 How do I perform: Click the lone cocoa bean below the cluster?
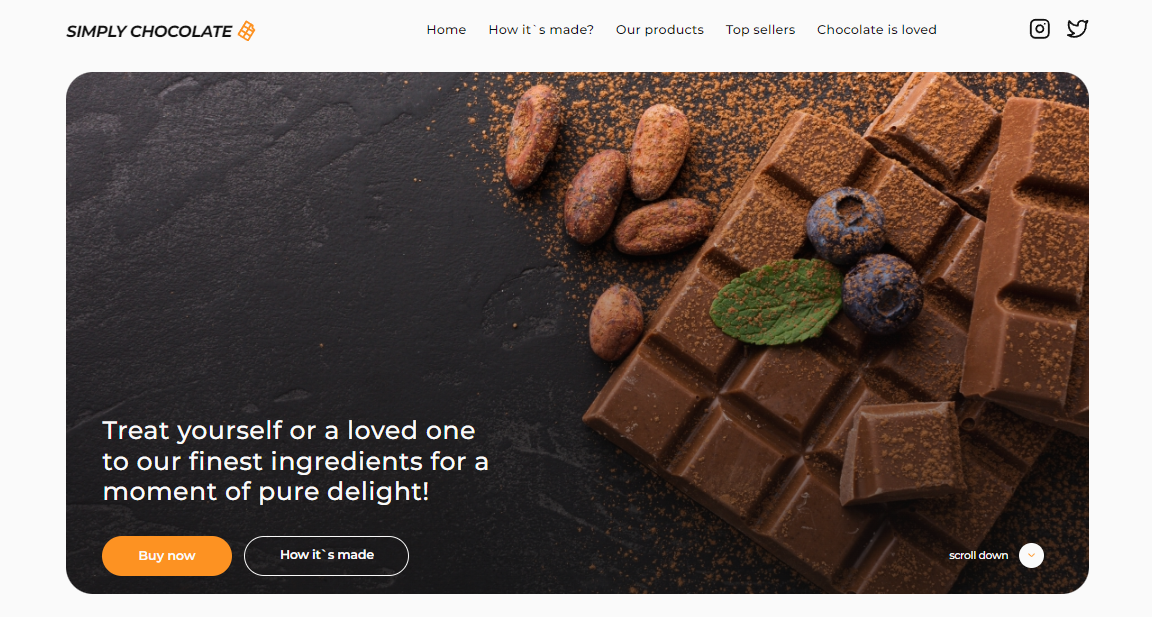click(616, 322)
